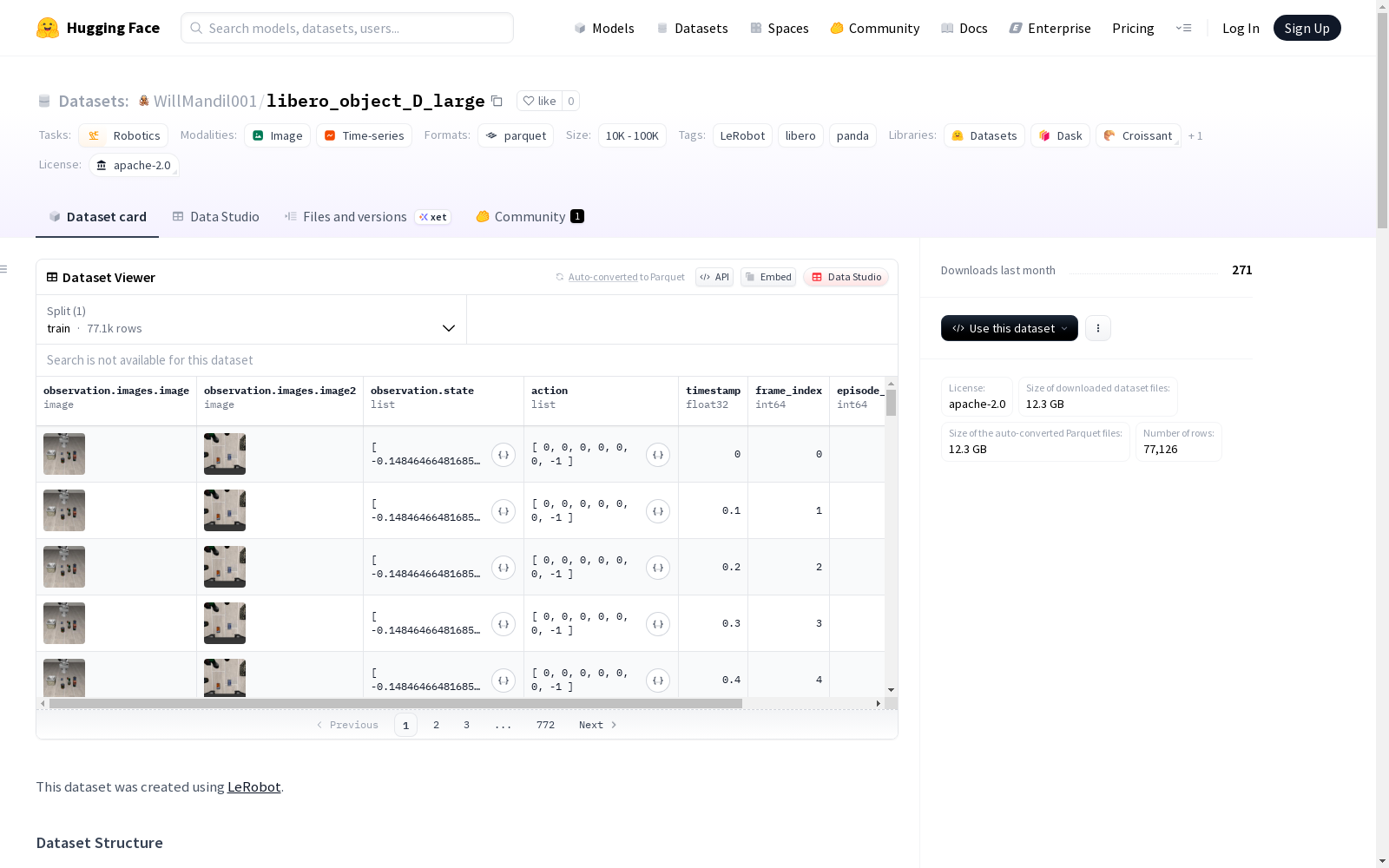Click the viewer horizontal scrollbar
This screenshot has width=1389, height=868.
coord(396,703)
